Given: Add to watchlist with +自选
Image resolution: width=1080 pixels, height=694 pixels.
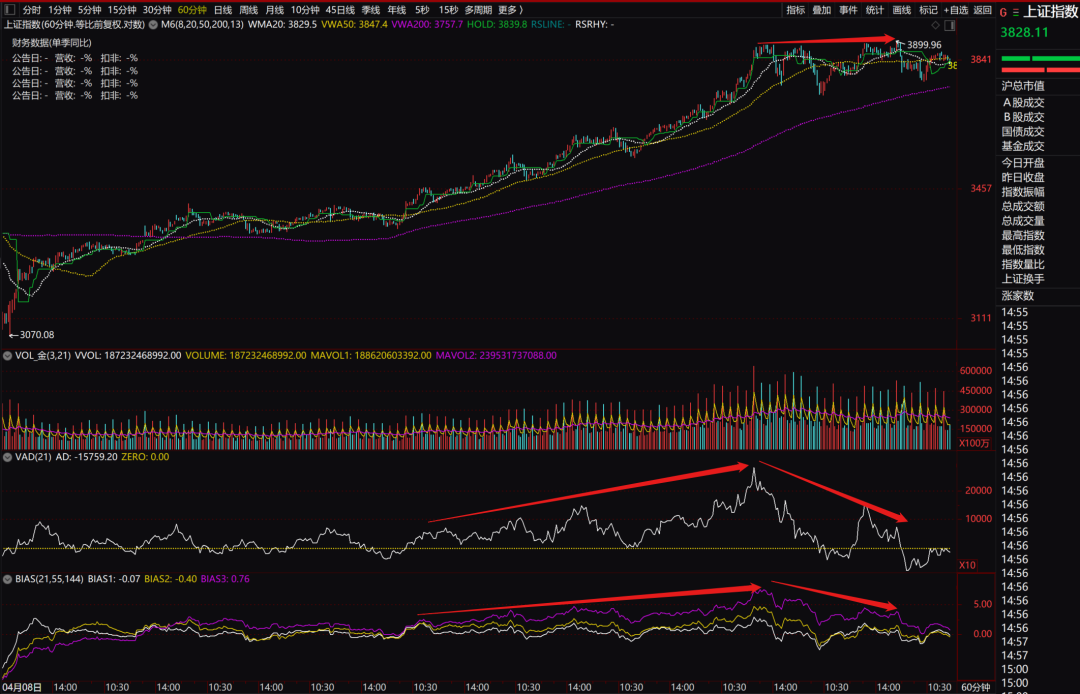Looking at the screenshot, I should click(x=956, y=10).
